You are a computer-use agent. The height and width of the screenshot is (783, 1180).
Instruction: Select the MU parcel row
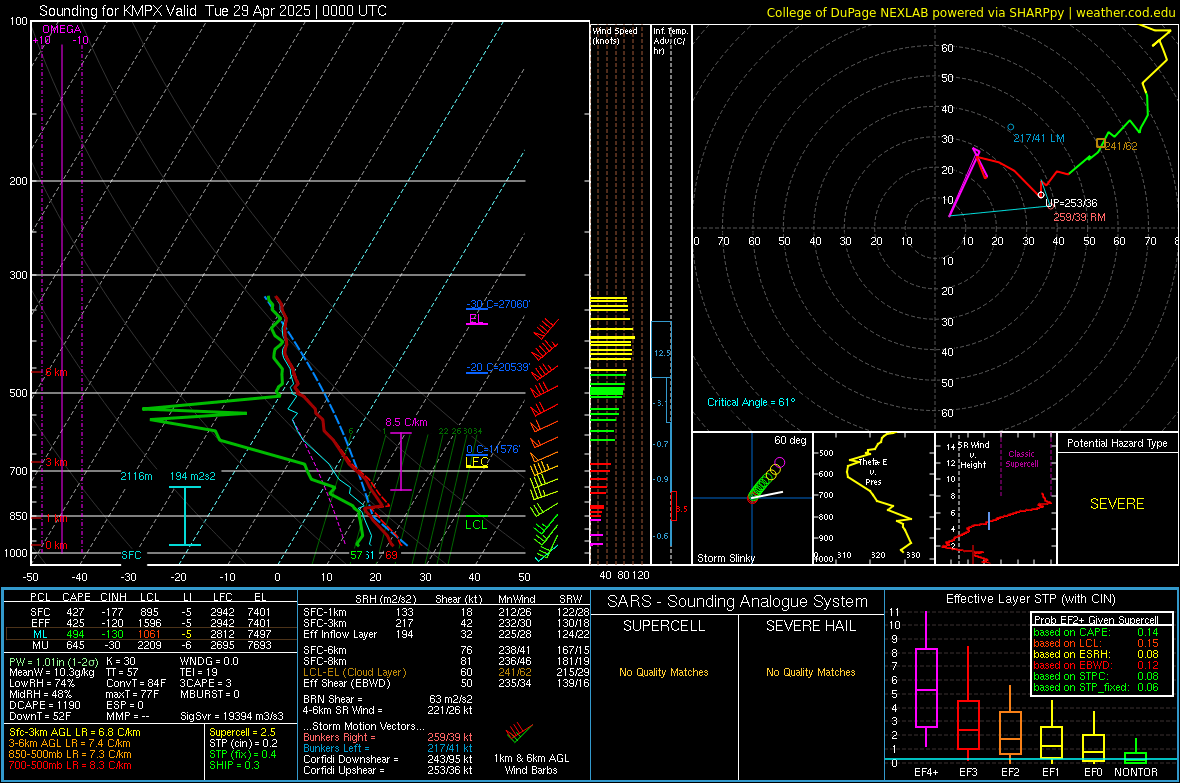coord(151,645)
